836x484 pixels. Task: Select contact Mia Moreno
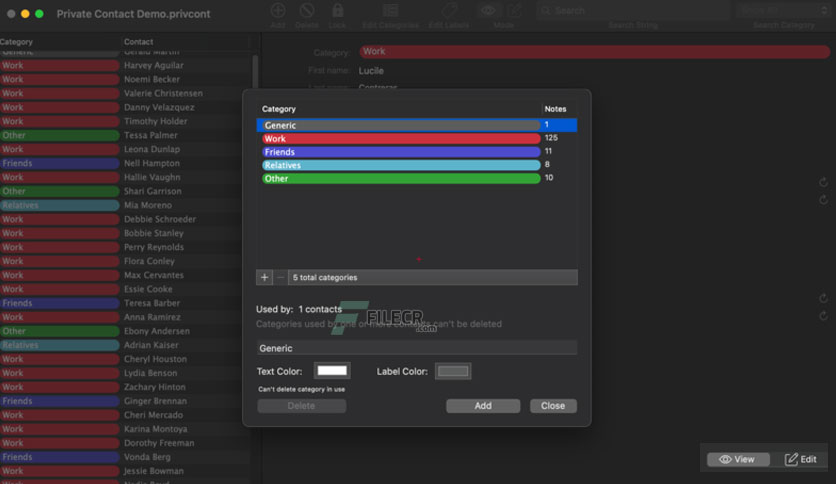point(148,205)
